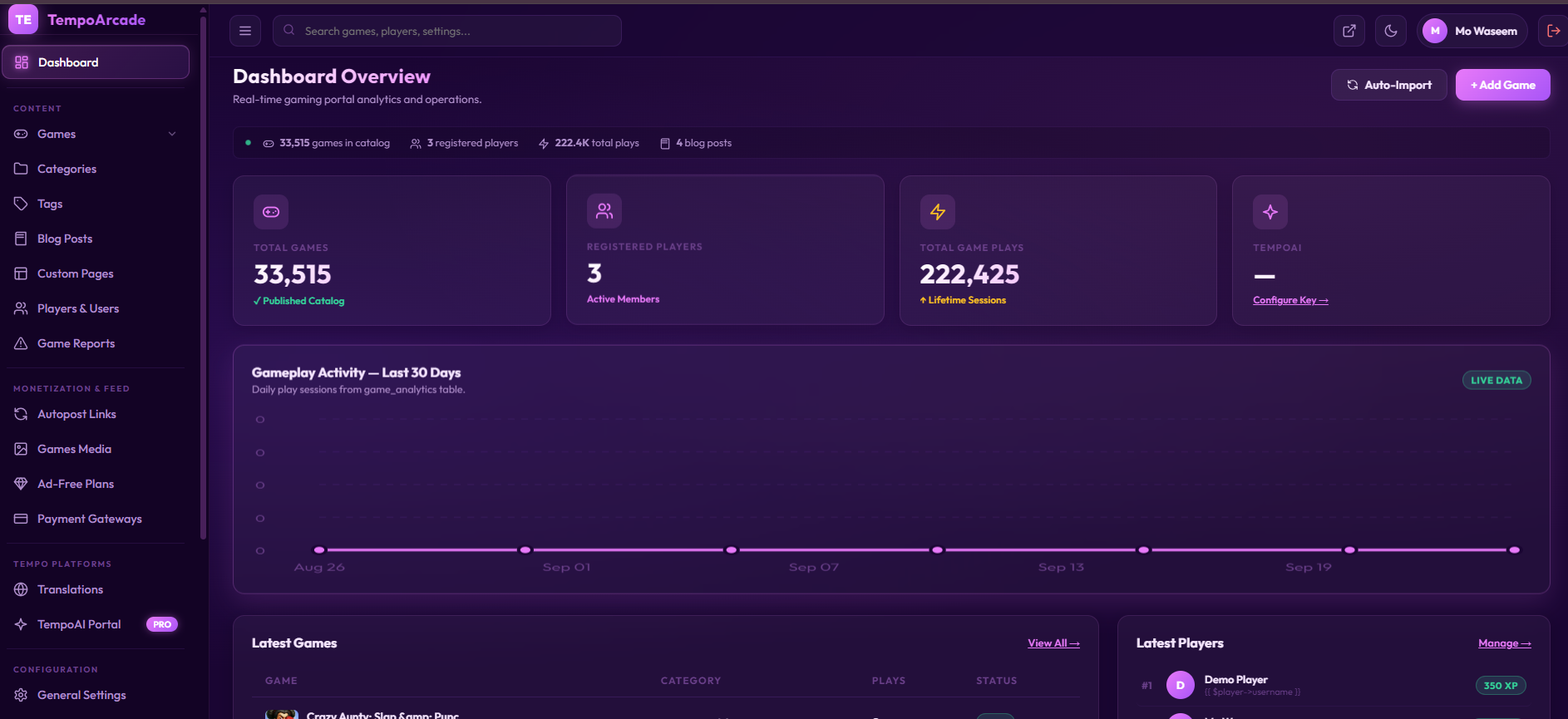Click the Total Games controller icon
Image resolution: width=1568 pixels, height=719 pixels.
271,212
